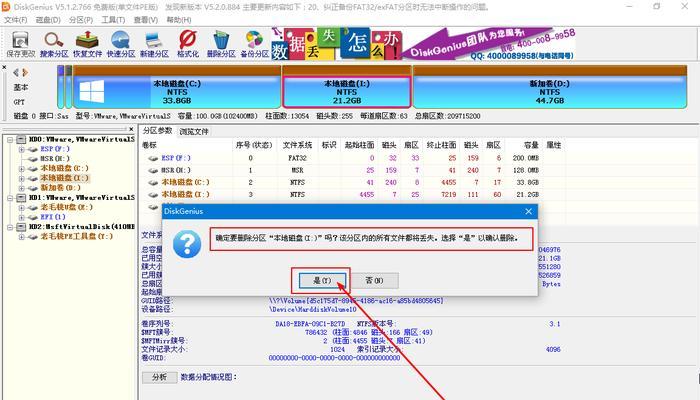Open the 磁盘(D) menu
The height and width of the screenshot is (400, 700).
tap(48, 20)
